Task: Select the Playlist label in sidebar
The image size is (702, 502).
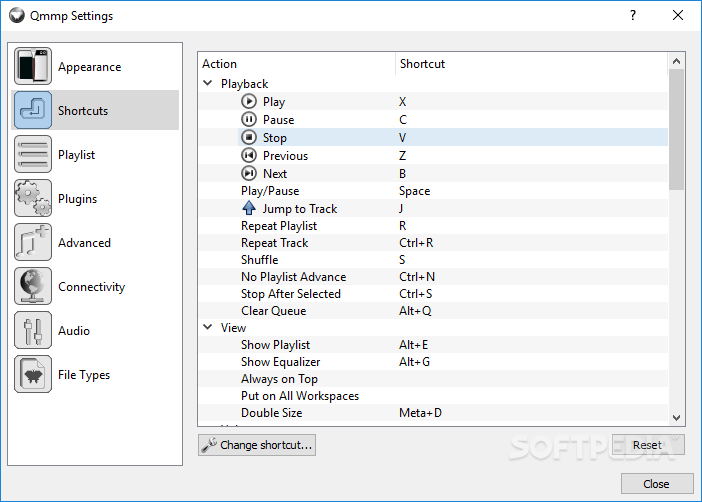Action: [x=77, y=155]
